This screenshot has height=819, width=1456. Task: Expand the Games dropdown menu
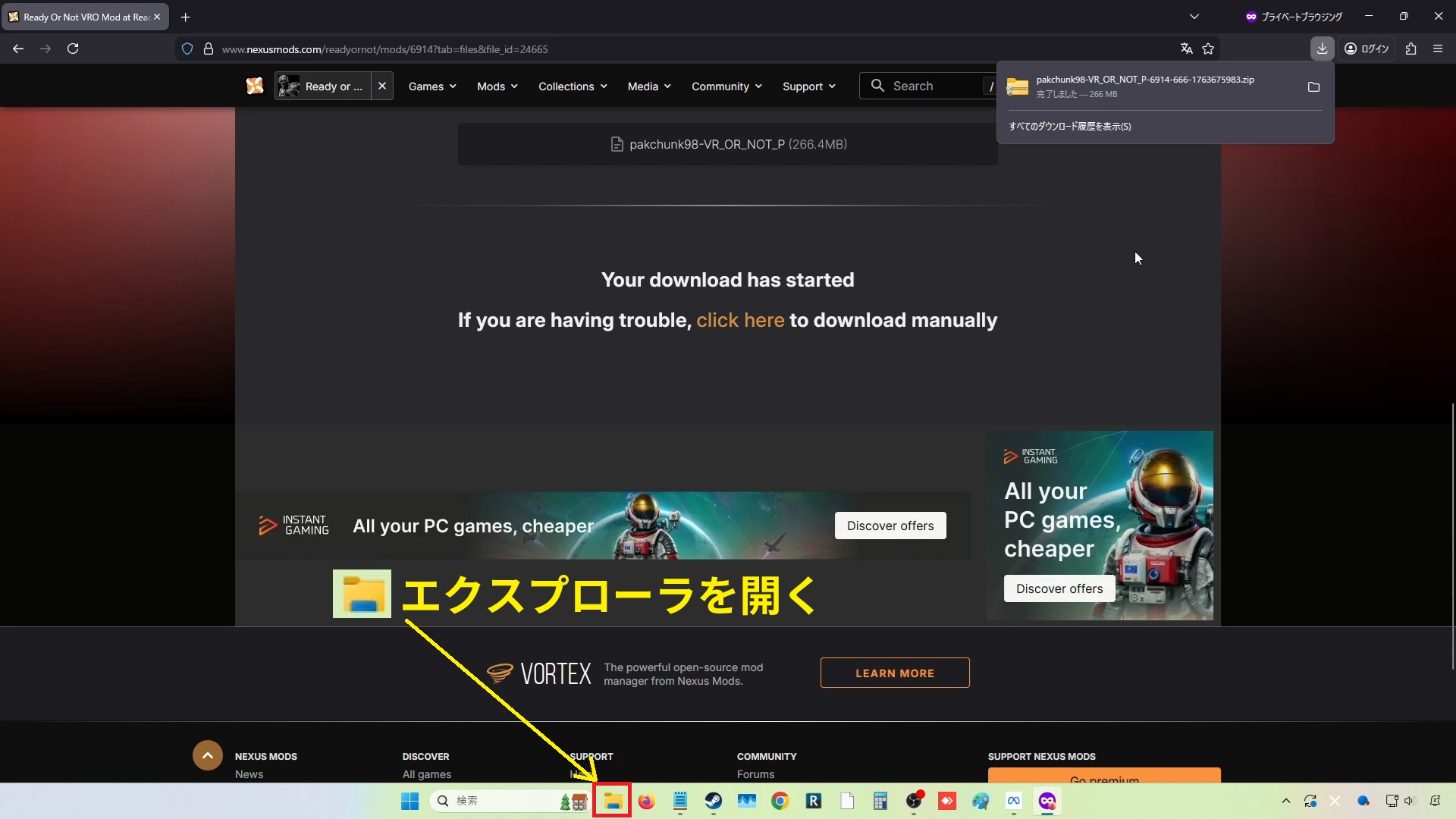pos(432,86)
